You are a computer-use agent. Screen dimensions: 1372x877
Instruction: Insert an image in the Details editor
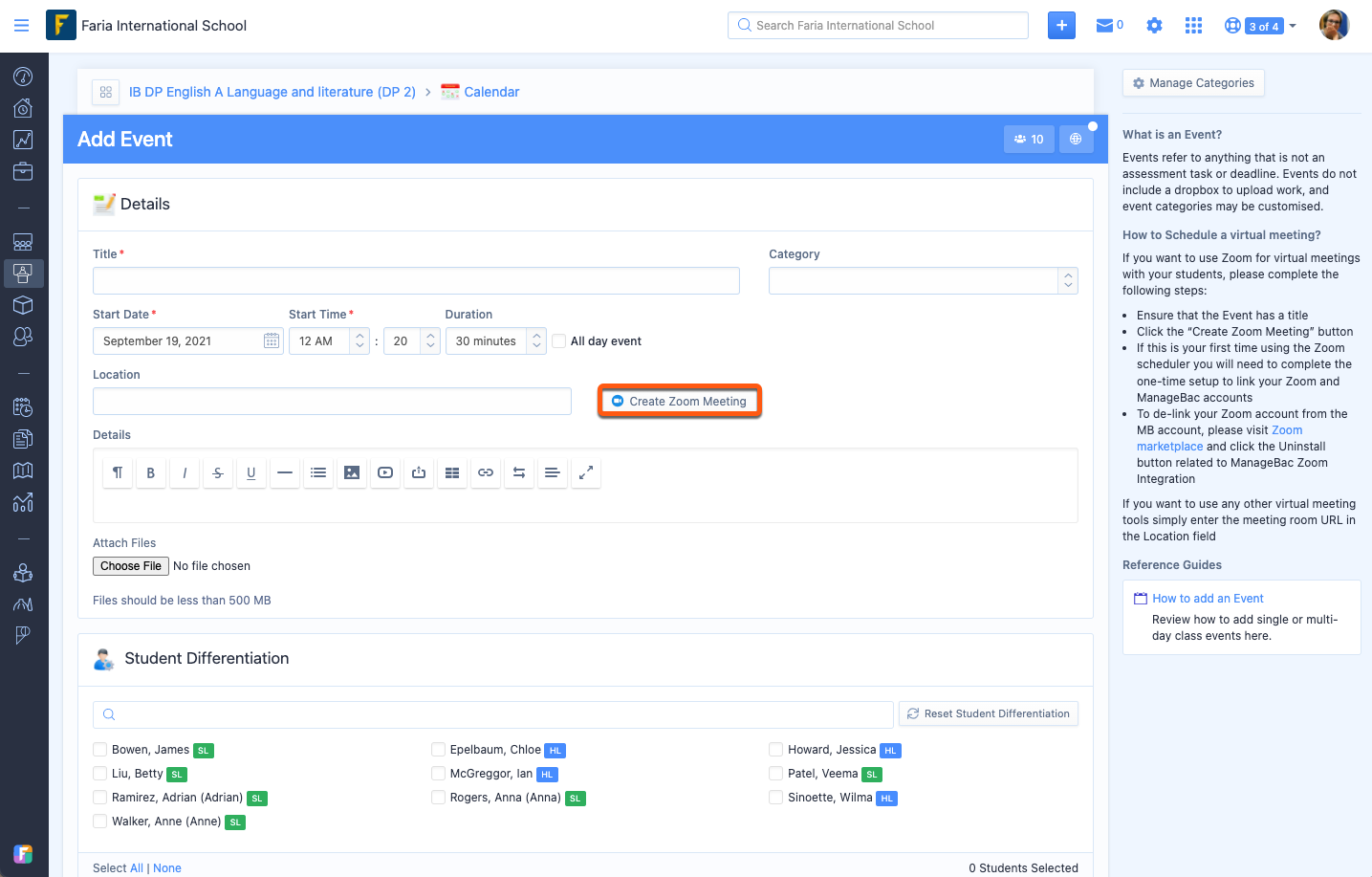[352, 472]
